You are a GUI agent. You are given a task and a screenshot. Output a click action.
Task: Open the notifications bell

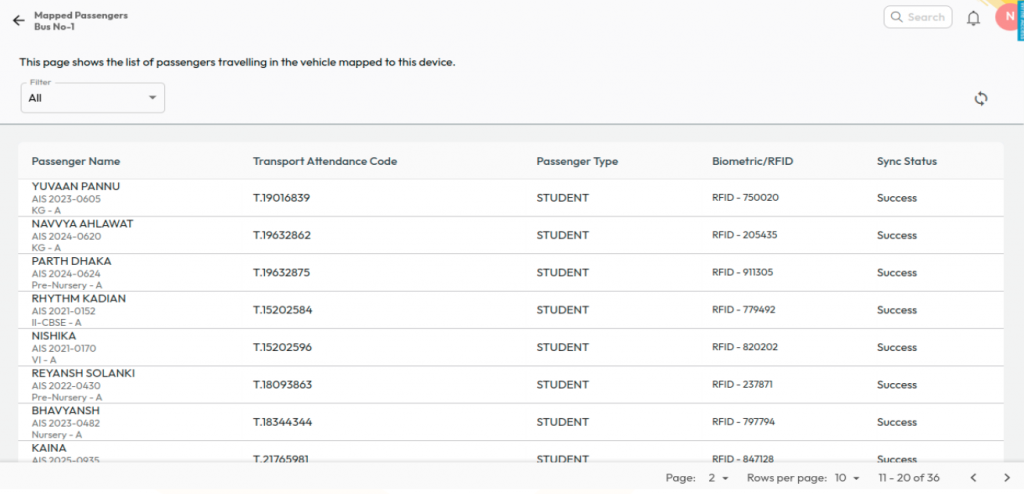973,18
